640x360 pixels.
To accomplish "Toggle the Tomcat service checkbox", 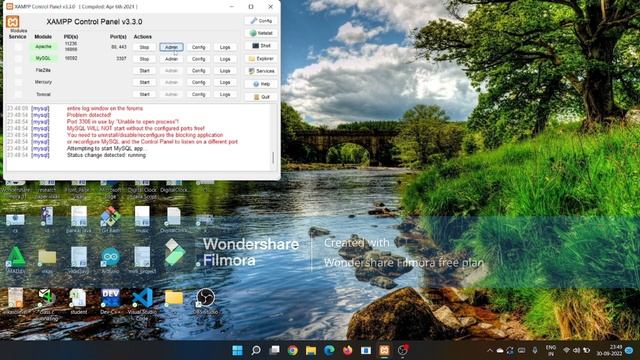I will pos(18,94).
